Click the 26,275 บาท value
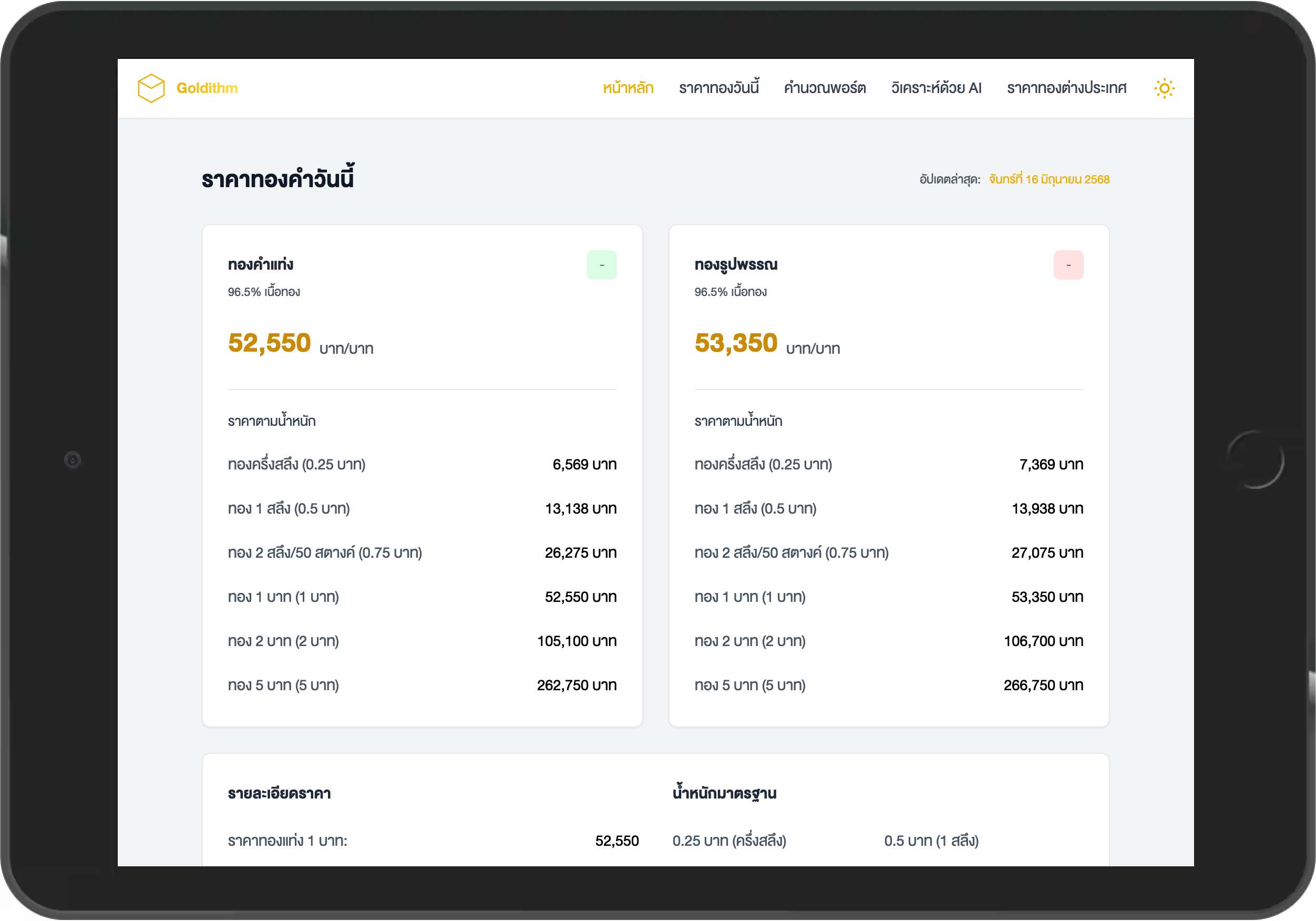 coord(580,553)
